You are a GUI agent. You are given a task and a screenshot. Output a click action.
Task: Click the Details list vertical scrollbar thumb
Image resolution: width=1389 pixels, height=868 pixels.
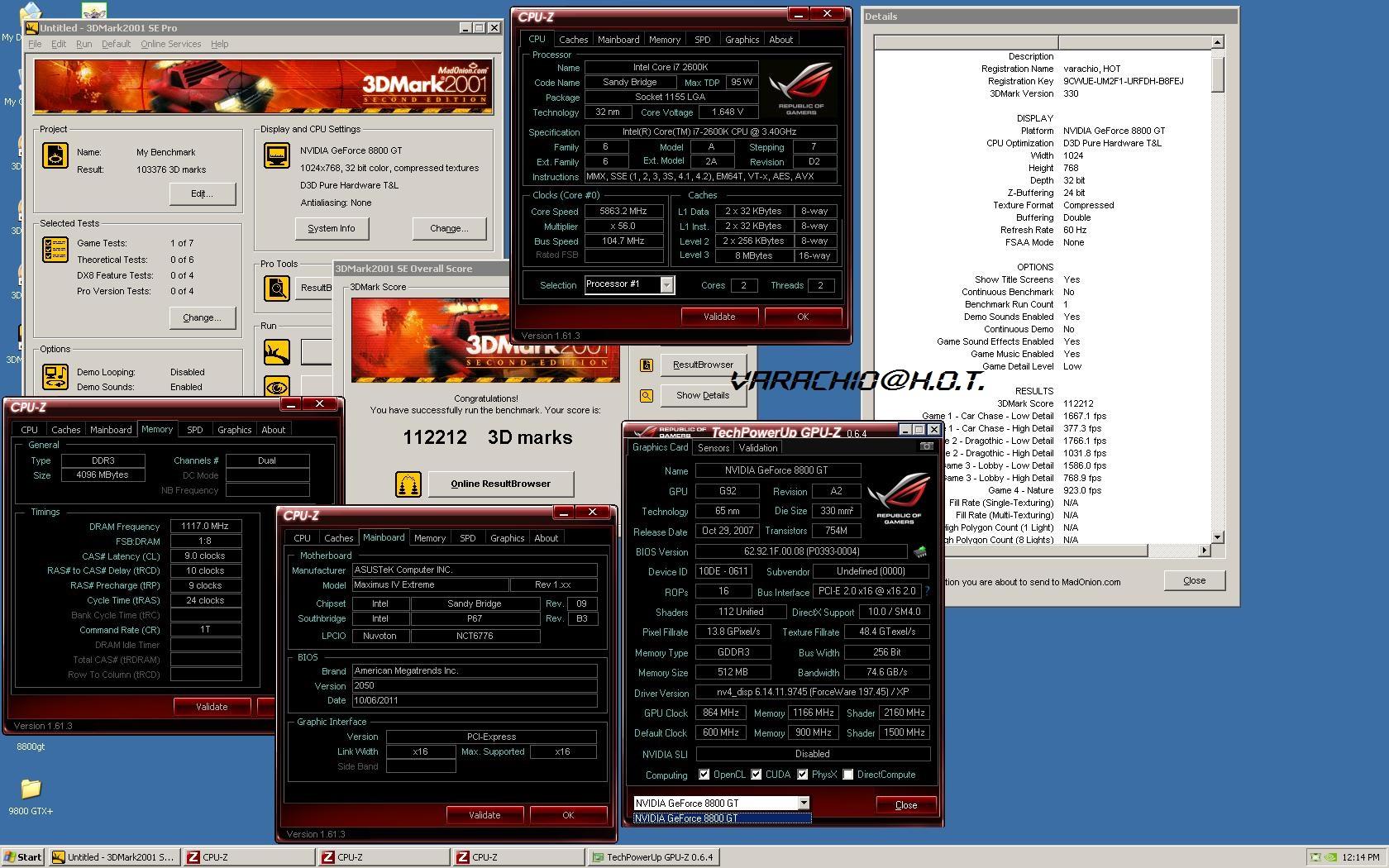click(x=1217, y=74)
